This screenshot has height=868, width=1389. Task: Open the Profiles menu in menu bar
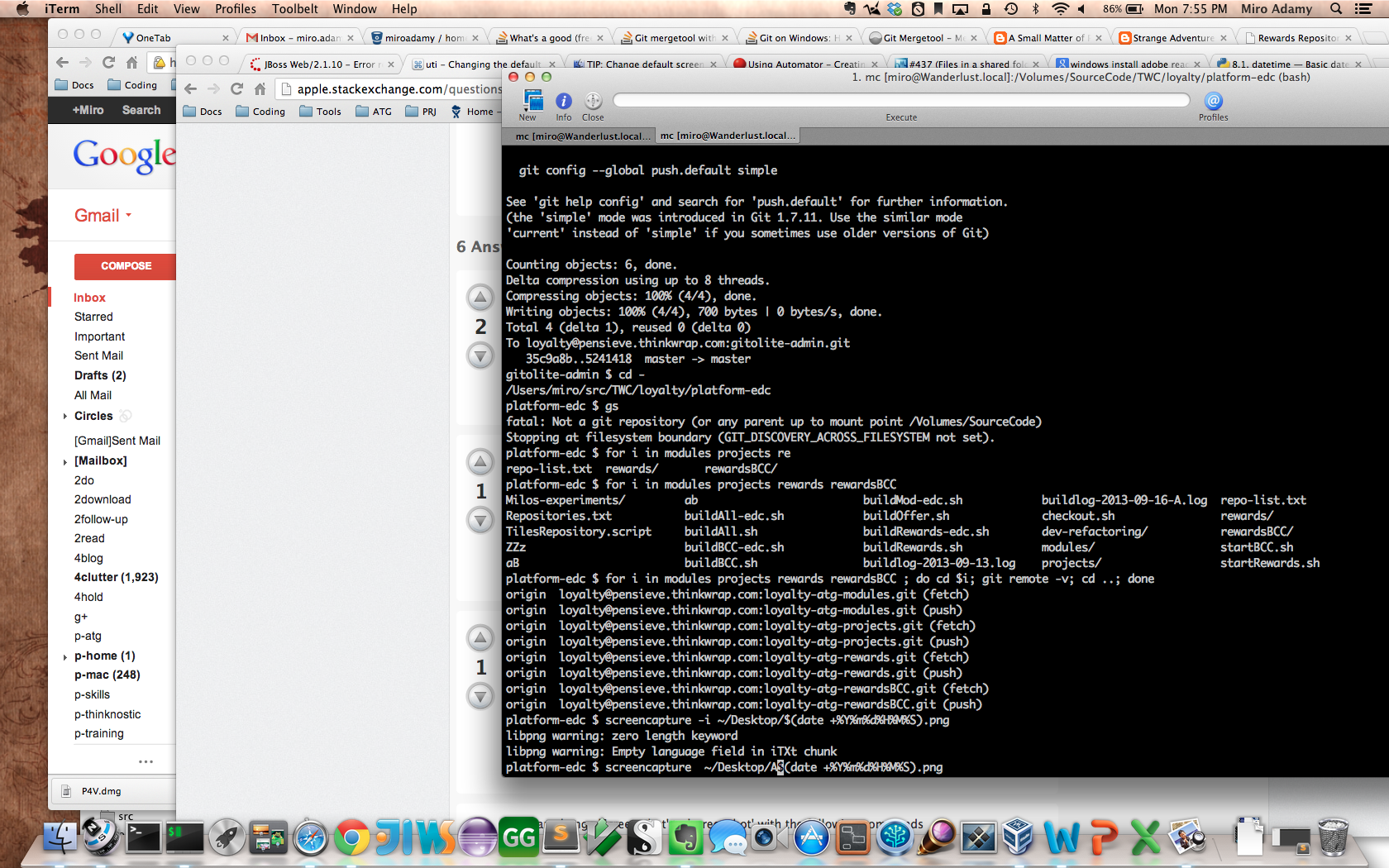[236, 9]
